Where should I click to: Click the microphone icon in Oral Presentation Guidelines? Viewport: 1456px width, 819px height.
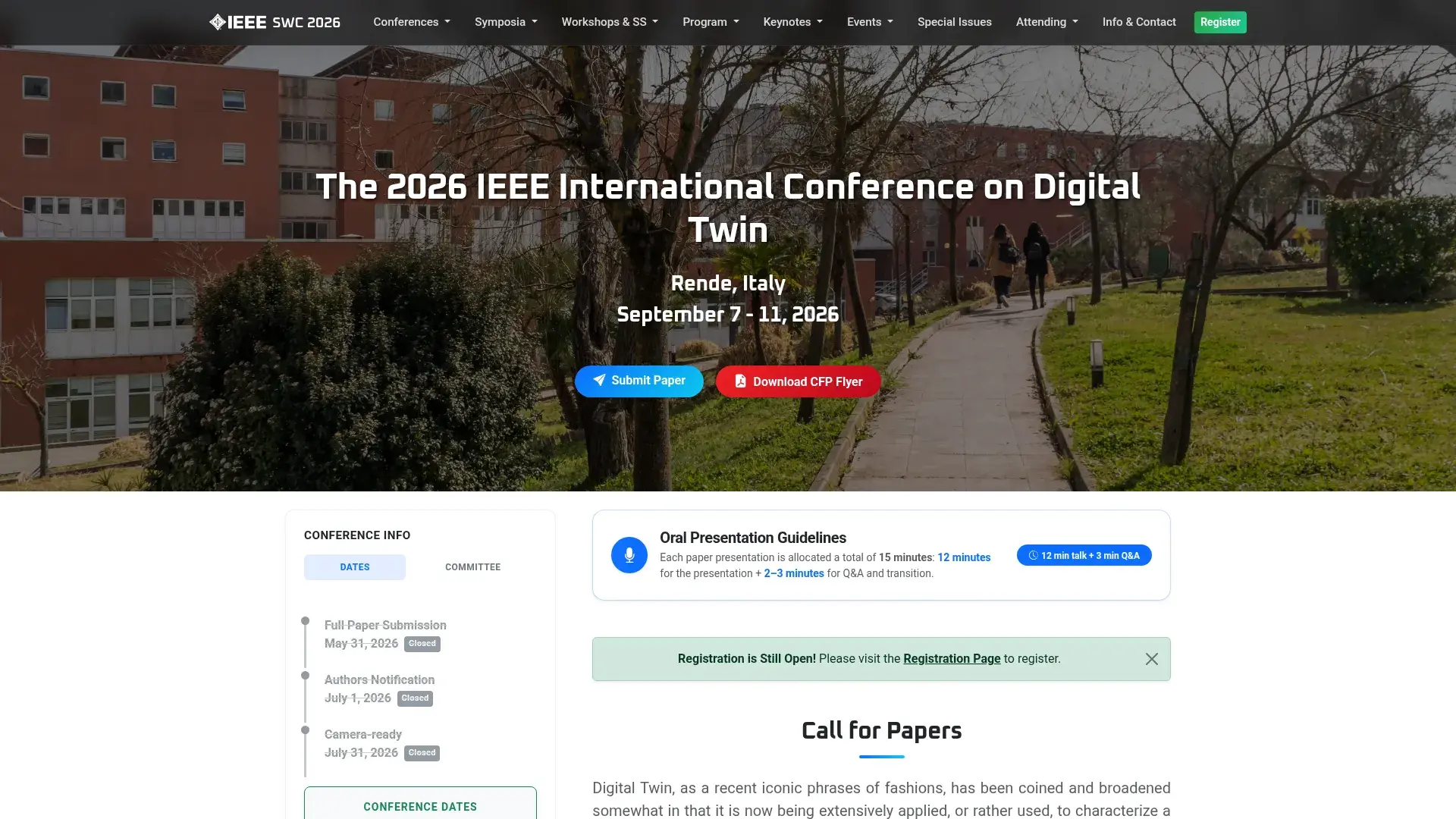pos(629,555)
